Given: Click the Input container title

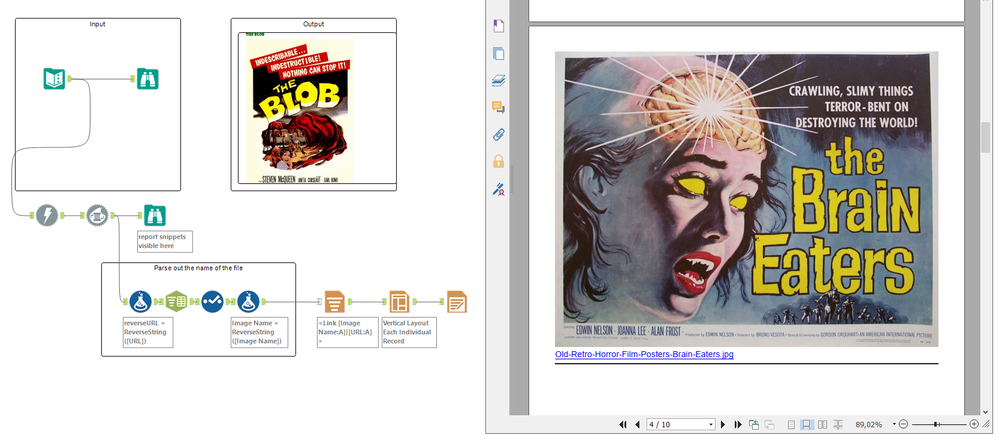Looking at the screenshot, I should (97, 24).
